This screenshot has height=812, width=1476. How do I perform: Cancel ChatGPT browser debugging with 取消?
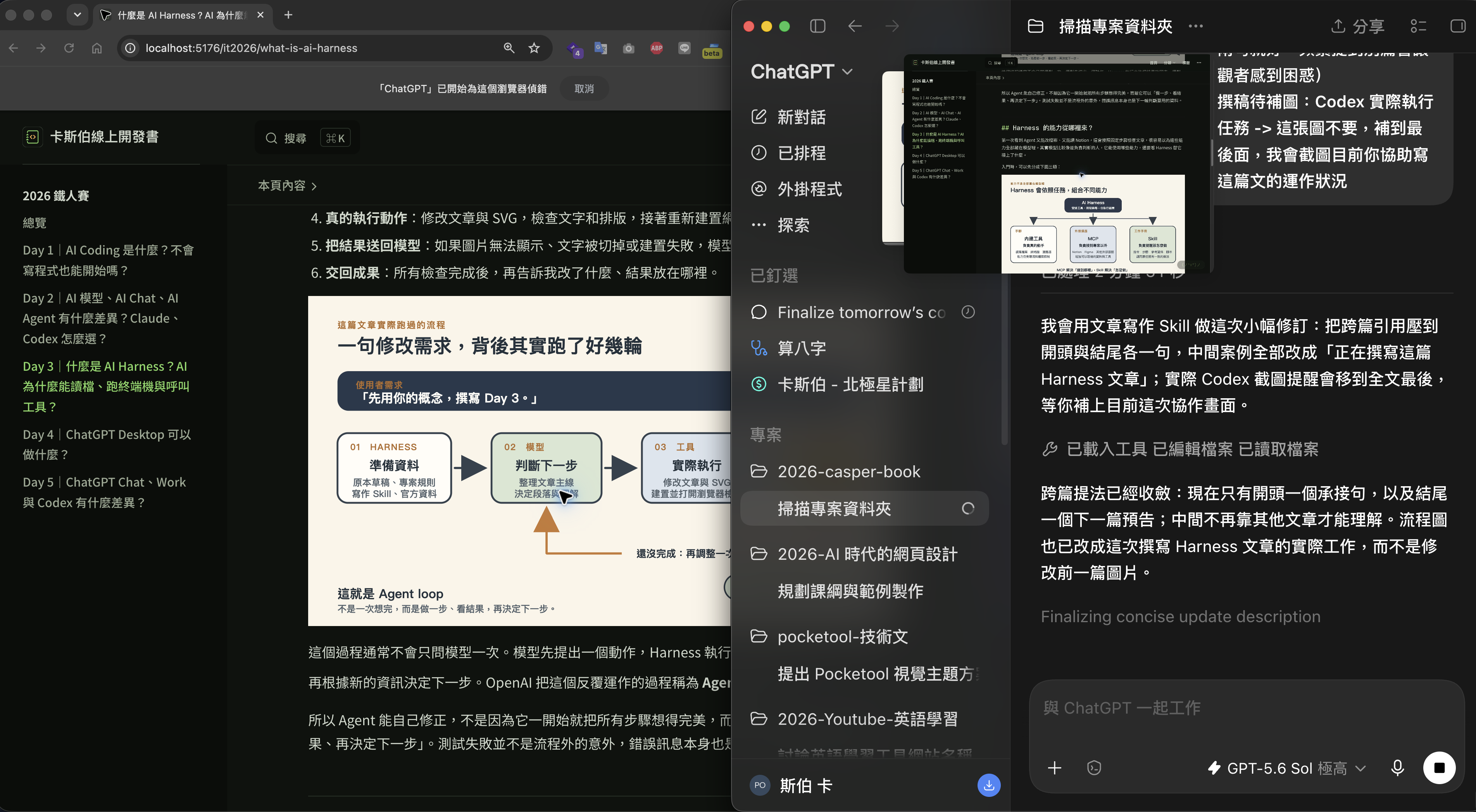(x=584, y=89)
